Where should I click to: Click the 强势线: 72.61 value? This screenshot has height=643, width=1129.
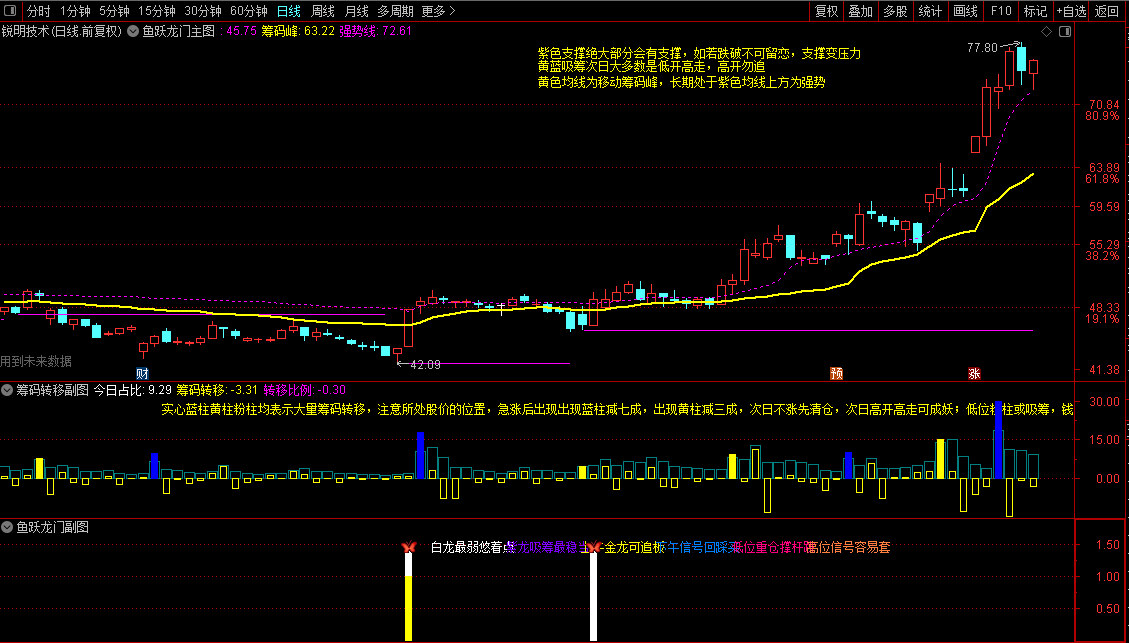click(375, 31)
